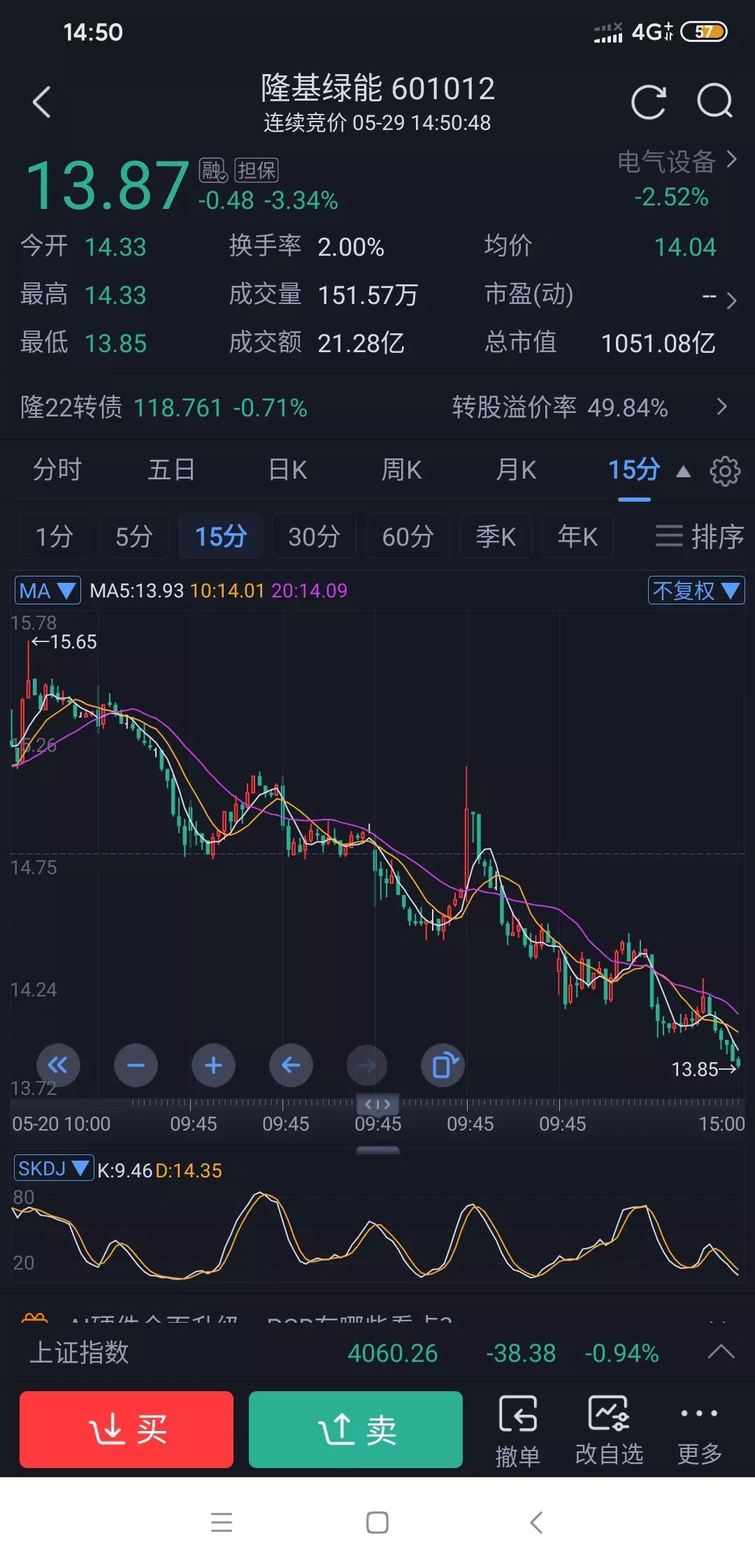Open 更多 more options

[699, 1431]
